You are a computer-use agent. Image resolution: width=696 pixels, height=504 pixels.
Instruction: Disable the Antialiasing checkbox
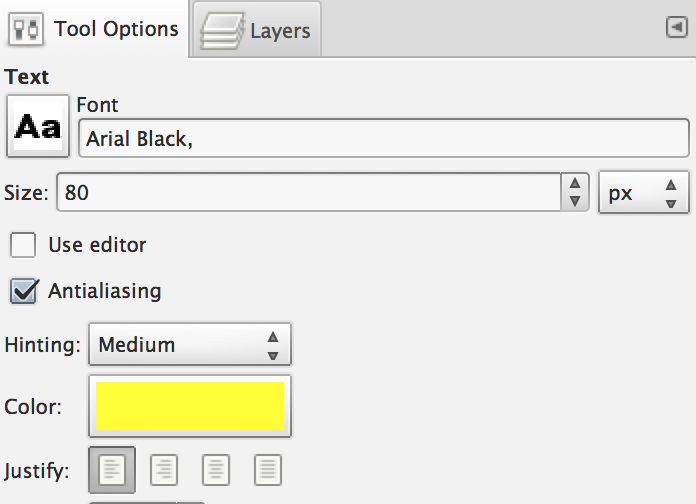[23, 291]
